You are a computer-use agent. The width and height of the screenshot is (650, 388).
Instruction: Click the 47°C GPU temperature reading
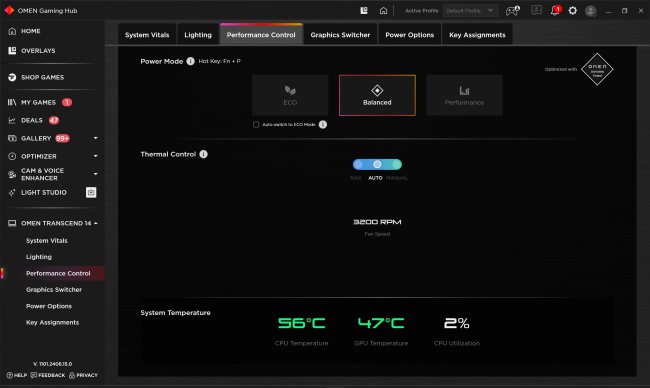click(x=381, y=323)
